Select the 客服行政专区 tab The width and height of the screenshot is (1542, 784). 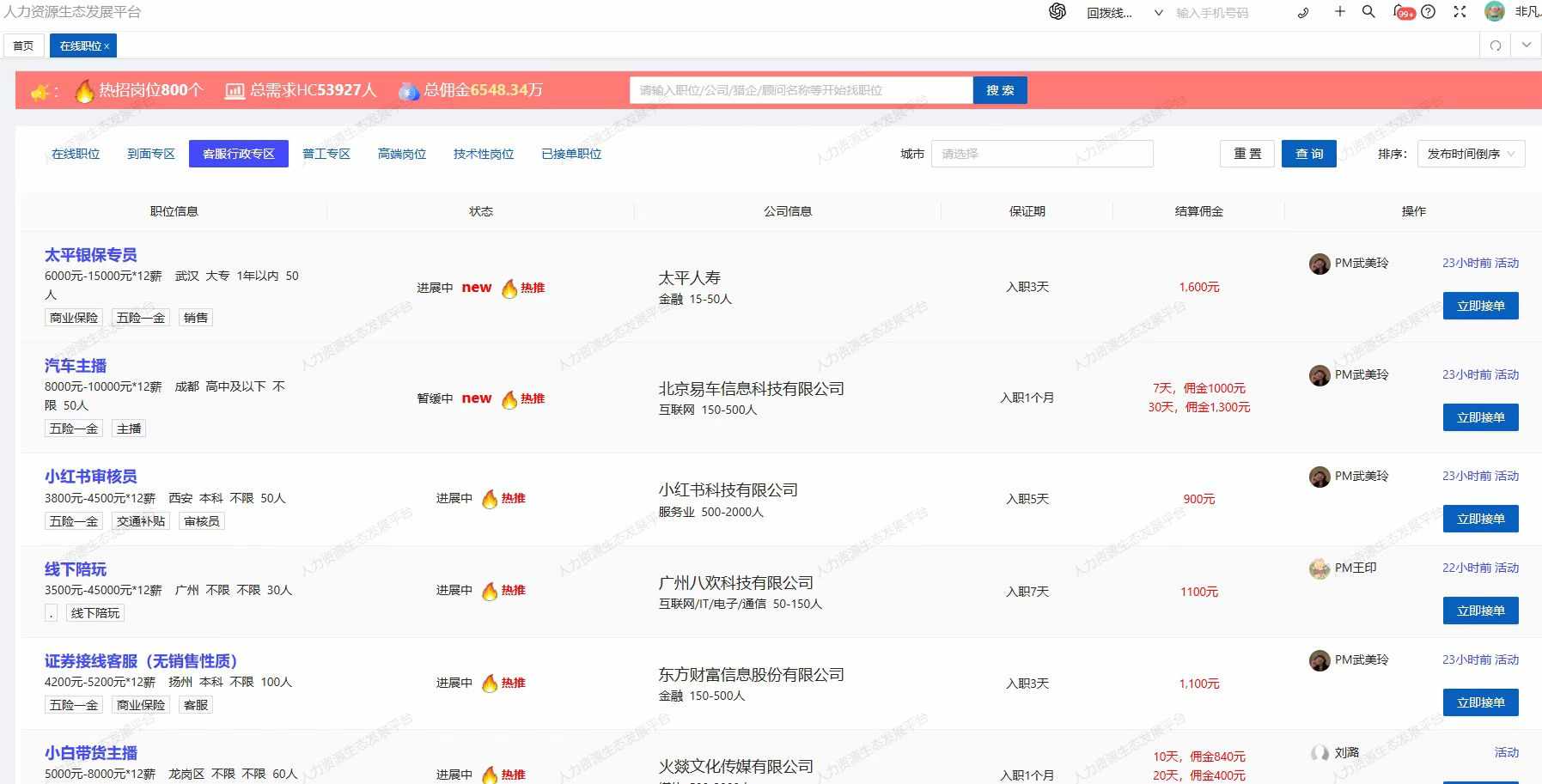pos(239,154)
